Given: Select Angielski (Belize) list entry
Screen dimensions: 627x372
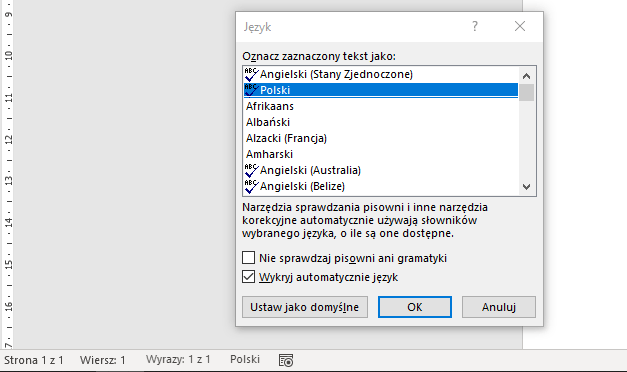Looking at the screenshot, I should (x=381, y=186).
